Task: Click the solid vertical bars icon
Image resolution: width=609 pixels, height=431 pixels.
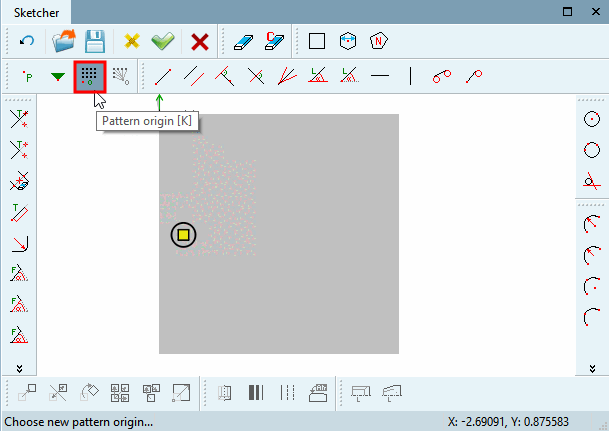Action: click(256, 393)
